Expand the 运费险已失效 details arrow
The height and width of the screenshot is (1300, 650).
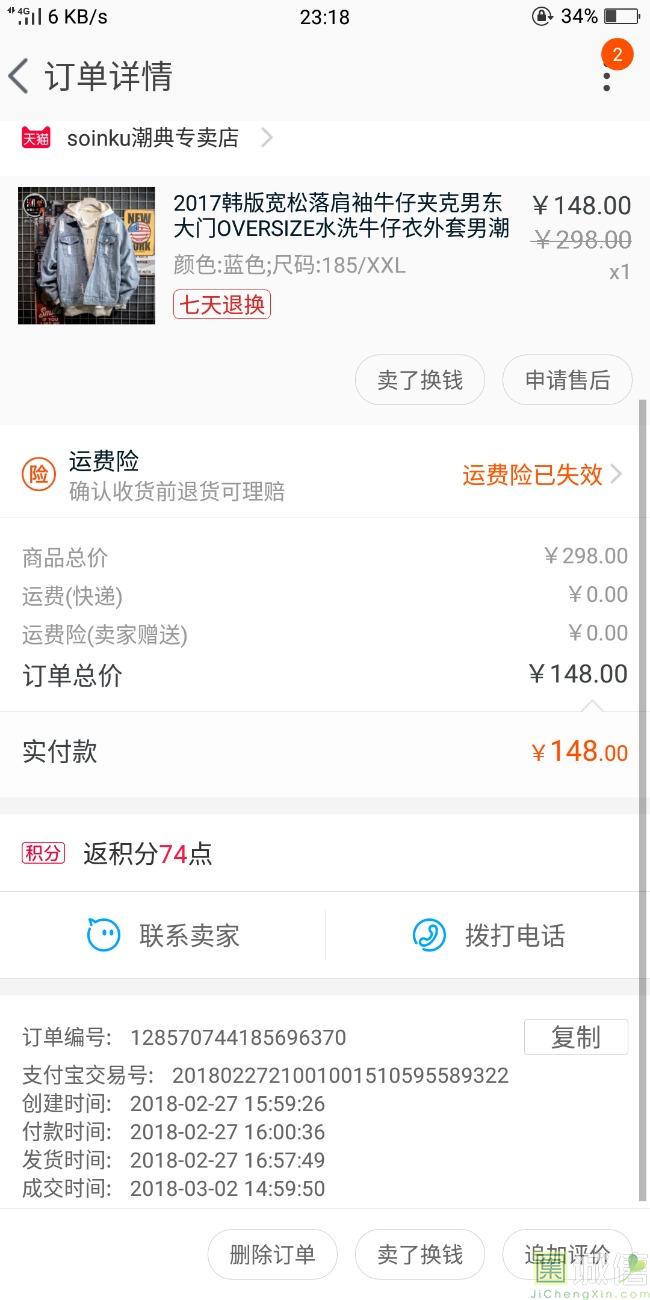click(616, 474)
